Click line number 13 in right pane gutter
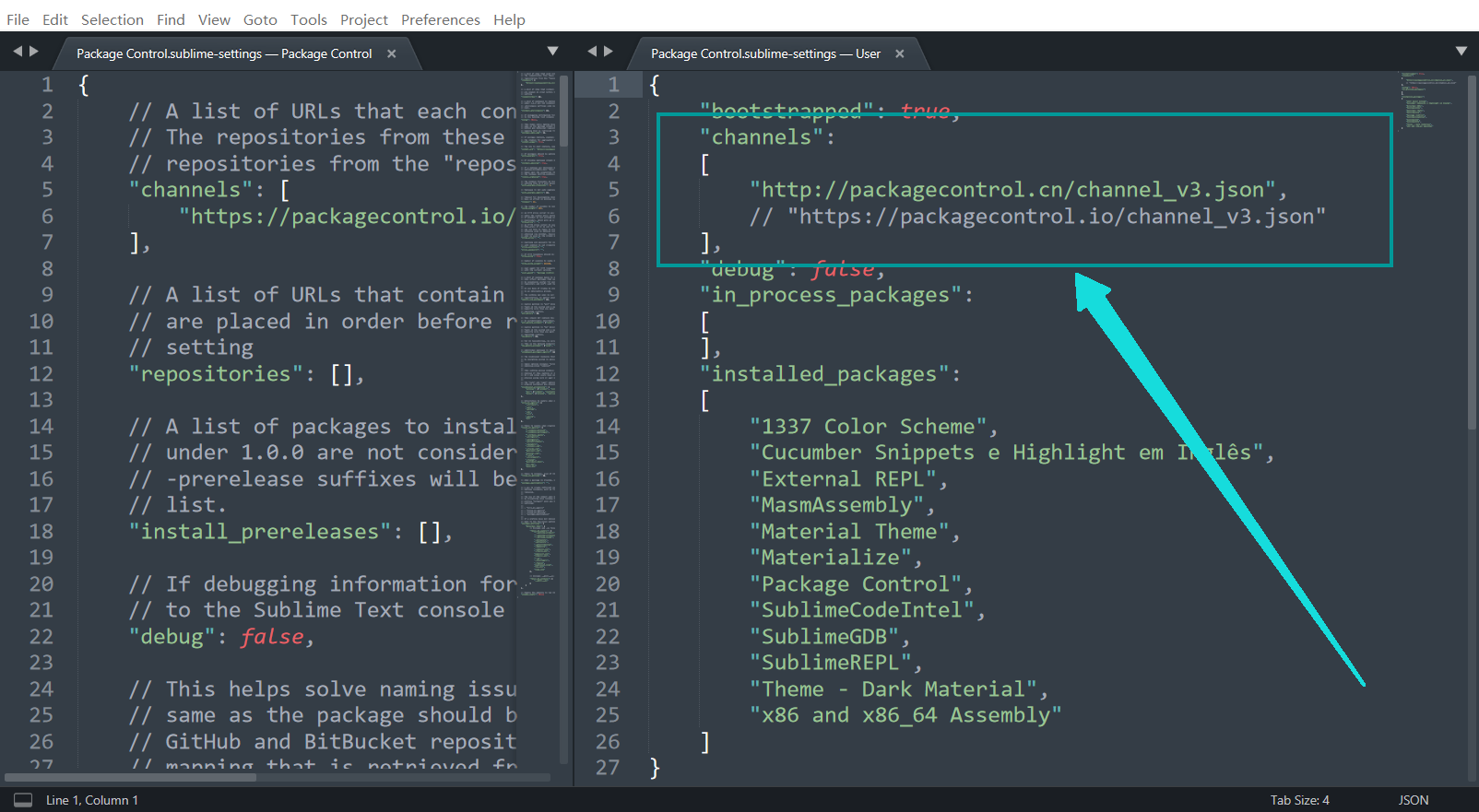This screenshot has width=1479, height=812. tap(607, 400)
